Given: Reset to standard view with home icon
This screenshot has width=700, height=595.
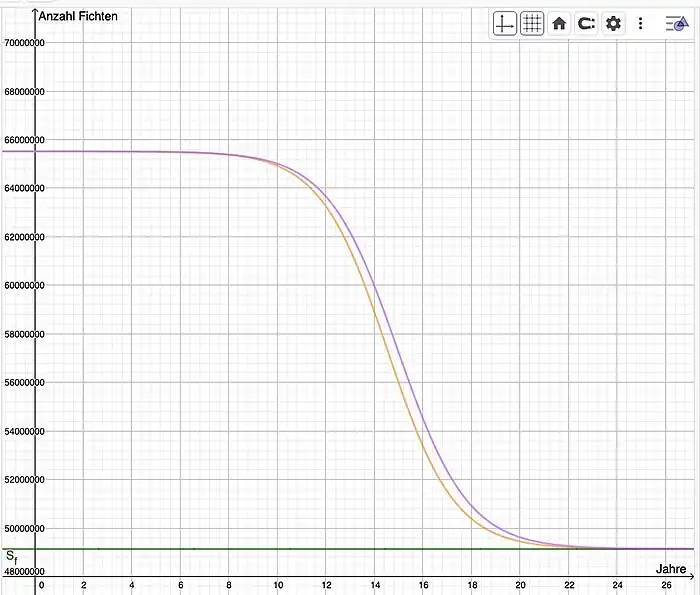Looking at the screenshot, I should (559, 24).
